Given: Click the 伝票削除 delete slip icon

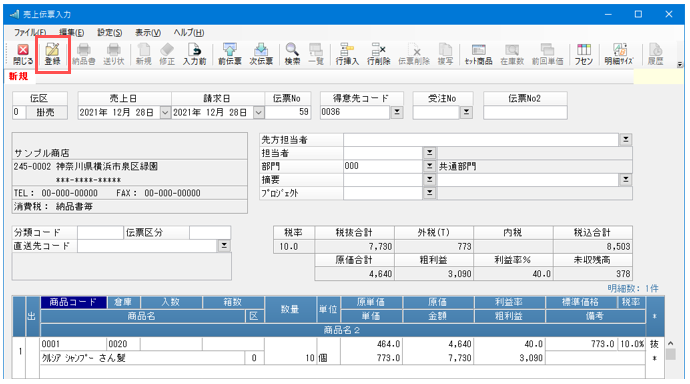Looking at the screenshot, I should click(x=414, y=55).
